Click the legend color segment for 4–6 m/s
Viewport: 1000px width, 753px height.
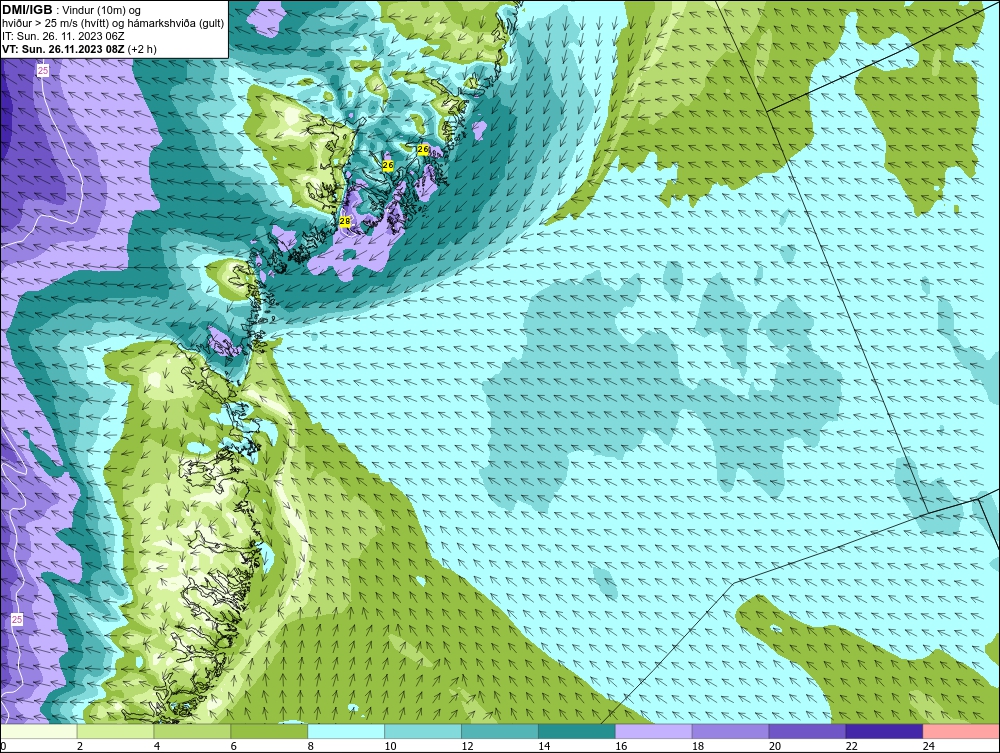tap(192, 731)
